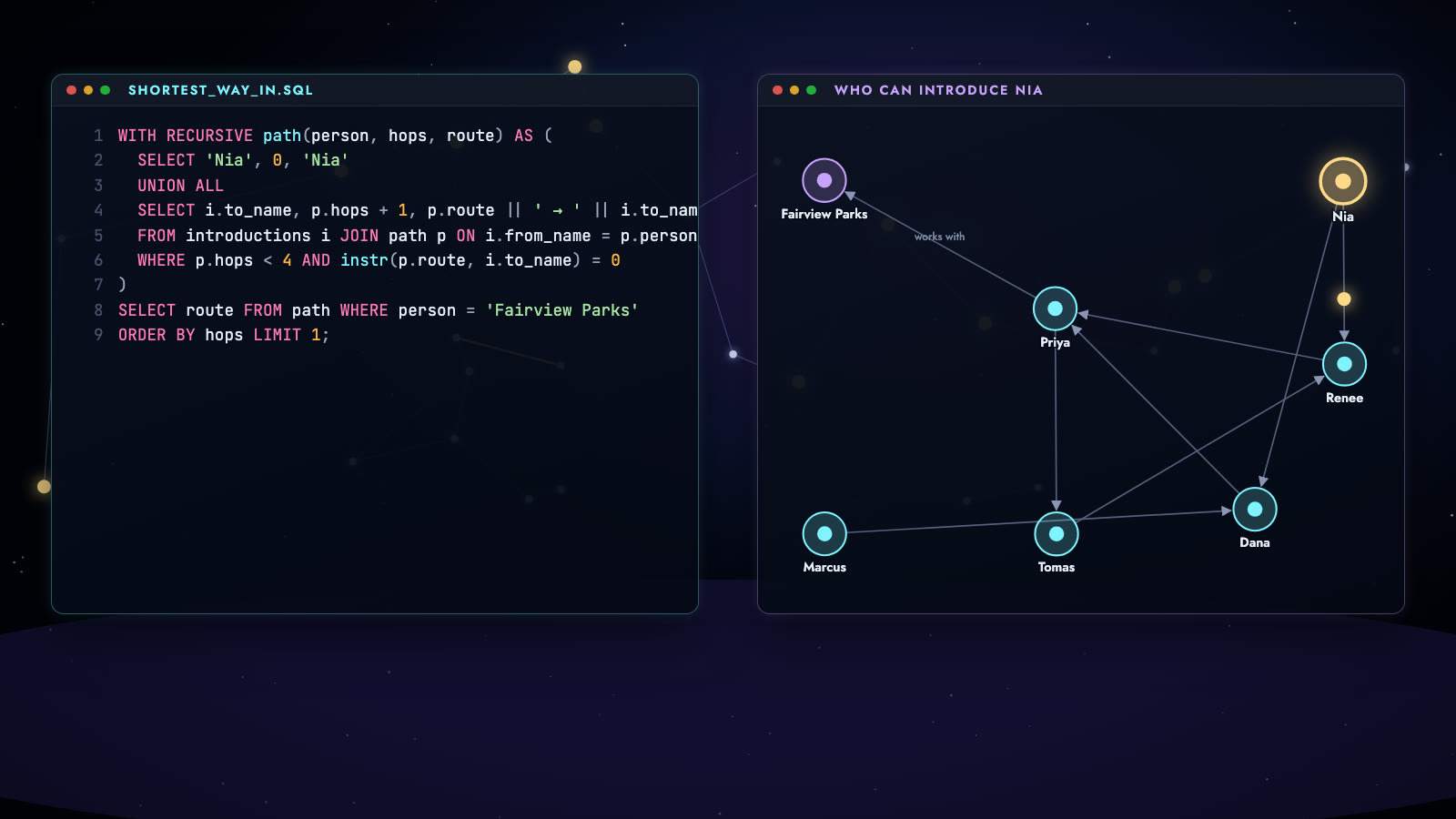Click the 'Dana' node label

click(x=1255, y=542)
